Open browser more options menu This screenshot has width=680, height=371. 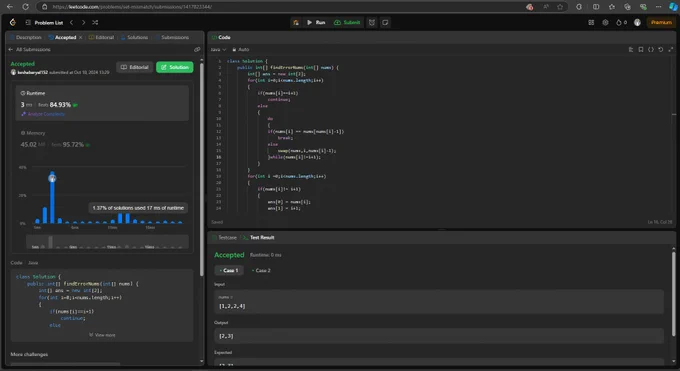click(659, 7)
